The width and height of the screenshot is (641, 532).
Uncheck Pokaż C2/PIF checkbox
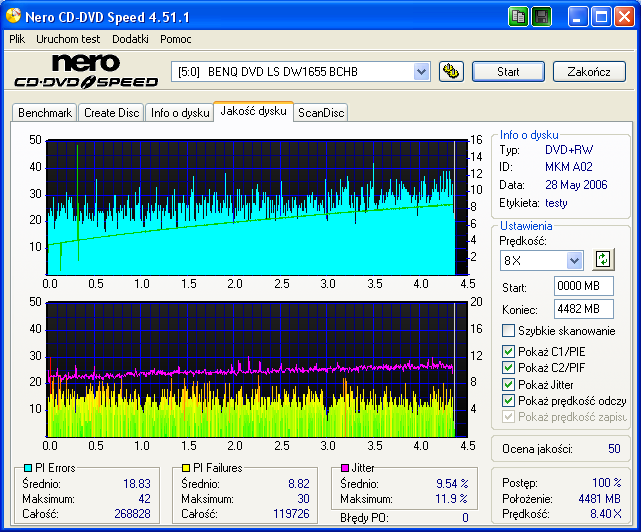(508, 368)
